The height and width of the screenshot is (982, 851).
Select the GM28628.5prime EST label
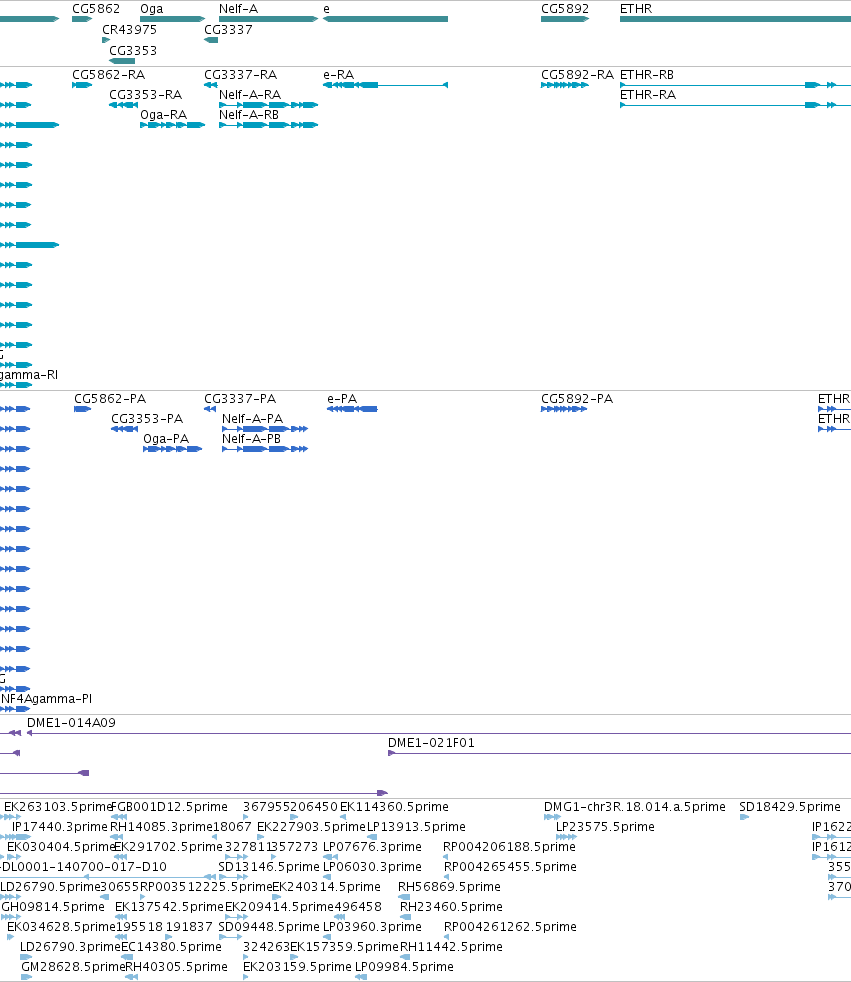point(73,966)
